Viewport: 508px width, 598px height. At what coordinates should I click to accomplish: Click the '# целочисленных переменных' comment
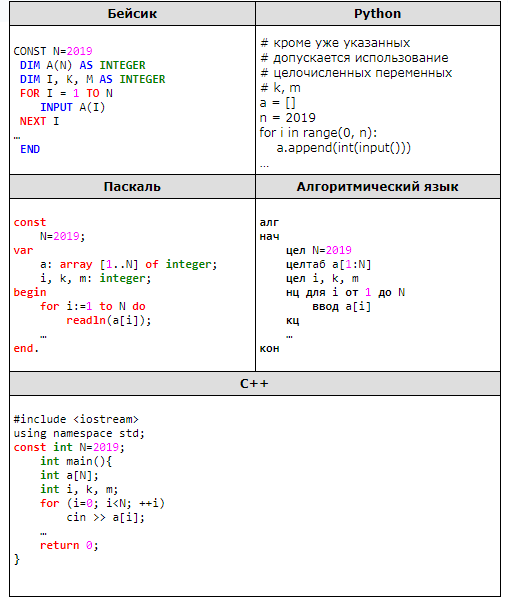[356, 73]
